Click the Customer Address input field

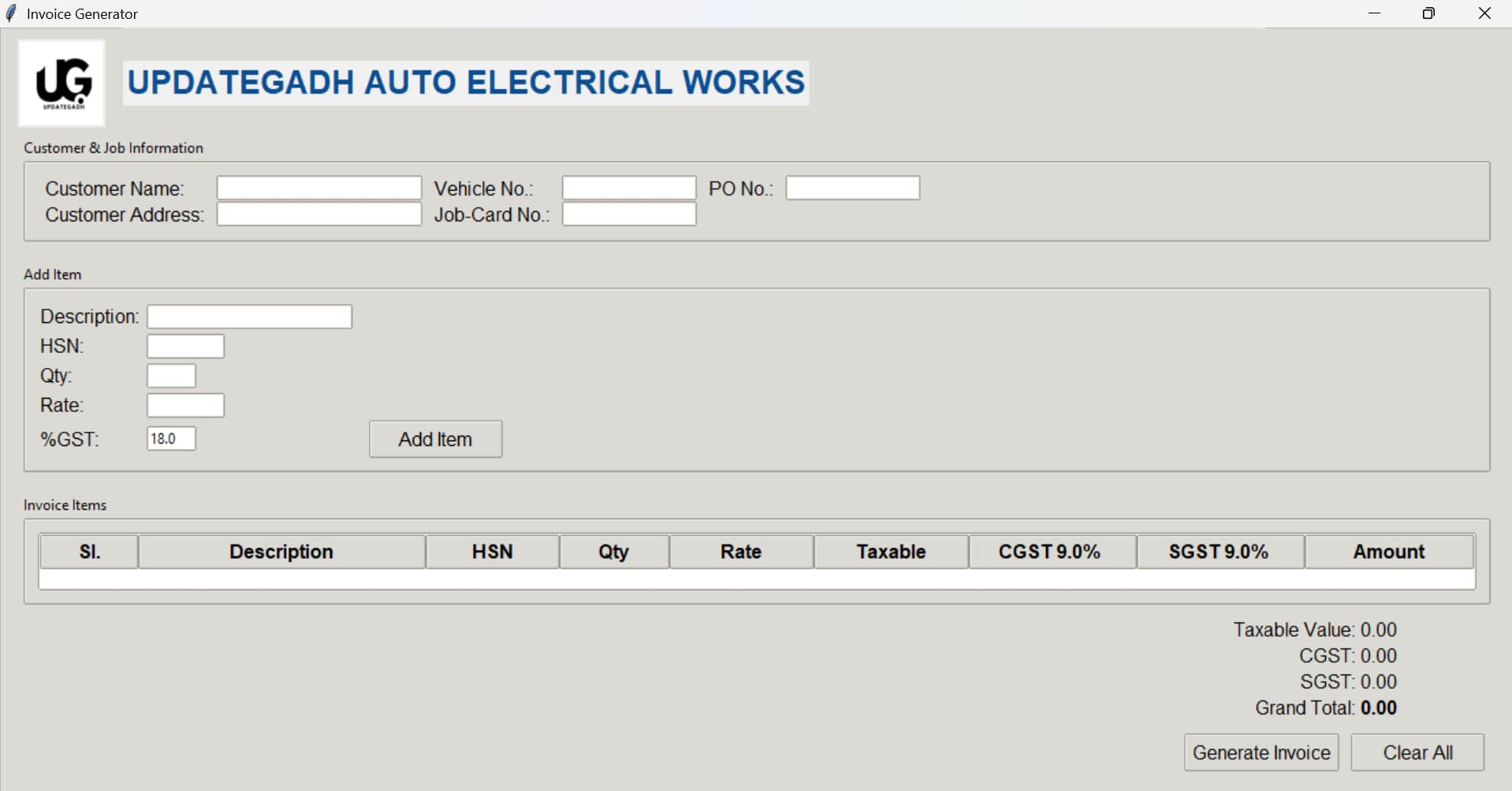318,214
